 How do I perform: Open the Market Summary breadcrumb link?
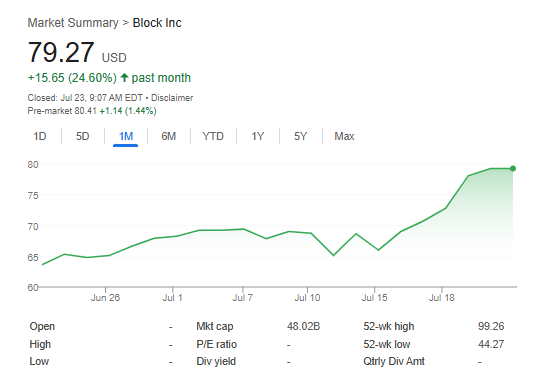click(73, 23)
